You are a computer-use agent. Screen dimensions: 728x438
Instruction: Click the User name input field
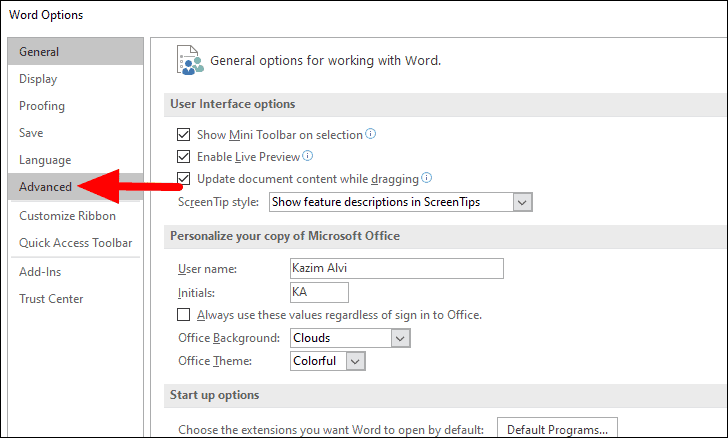(x=396, y=268)
